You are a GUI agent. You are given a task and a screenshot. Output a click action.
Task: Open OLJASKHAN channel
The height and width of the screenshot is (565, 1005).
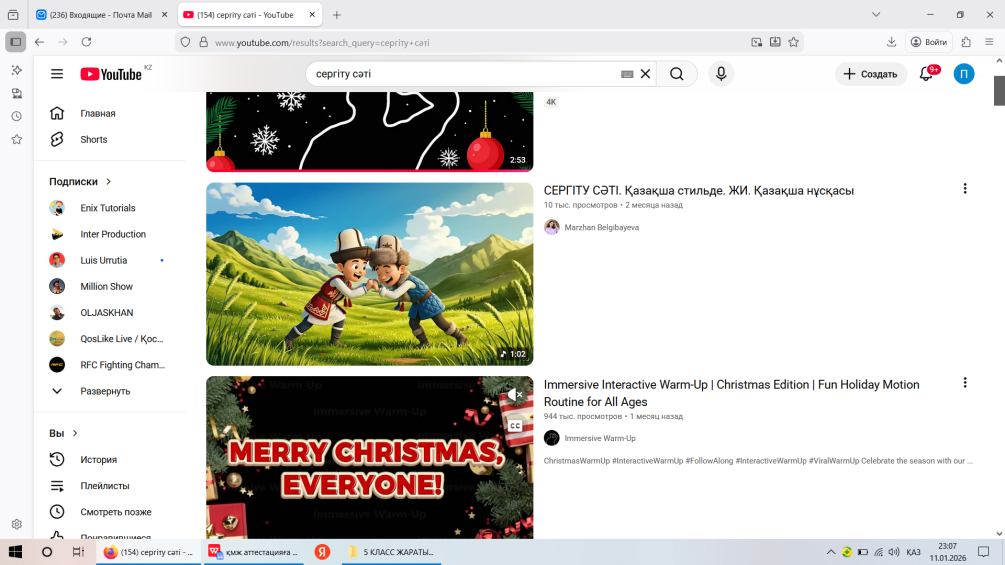coord(109,313)
